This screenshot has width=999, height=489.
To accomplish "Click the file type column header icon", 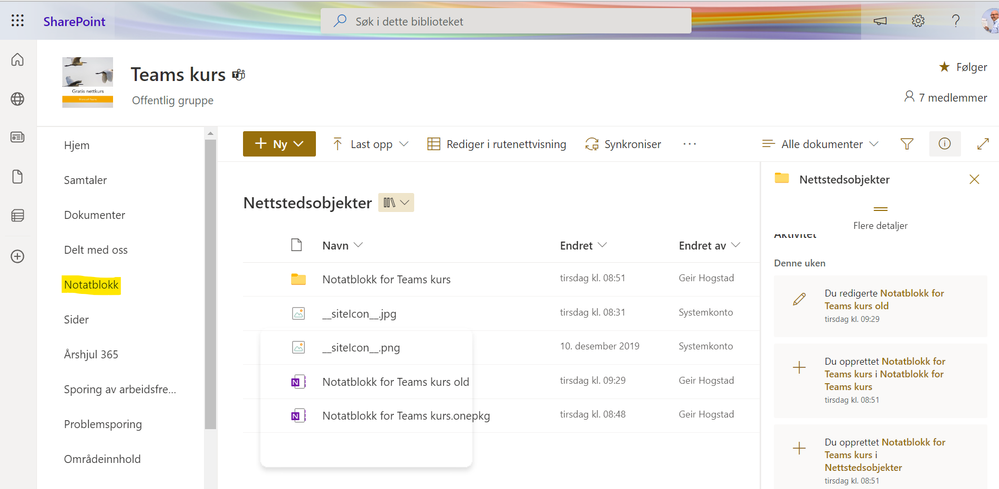I will (296, 245).
